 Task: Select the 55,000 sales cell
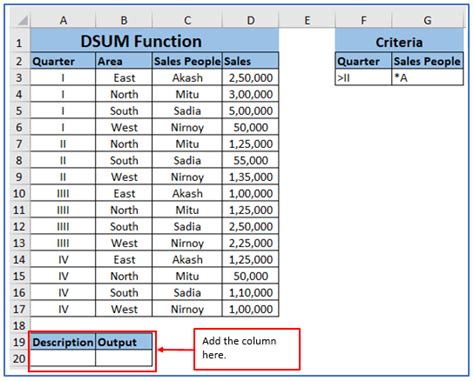pyautogui.click(x=251, y=160)
